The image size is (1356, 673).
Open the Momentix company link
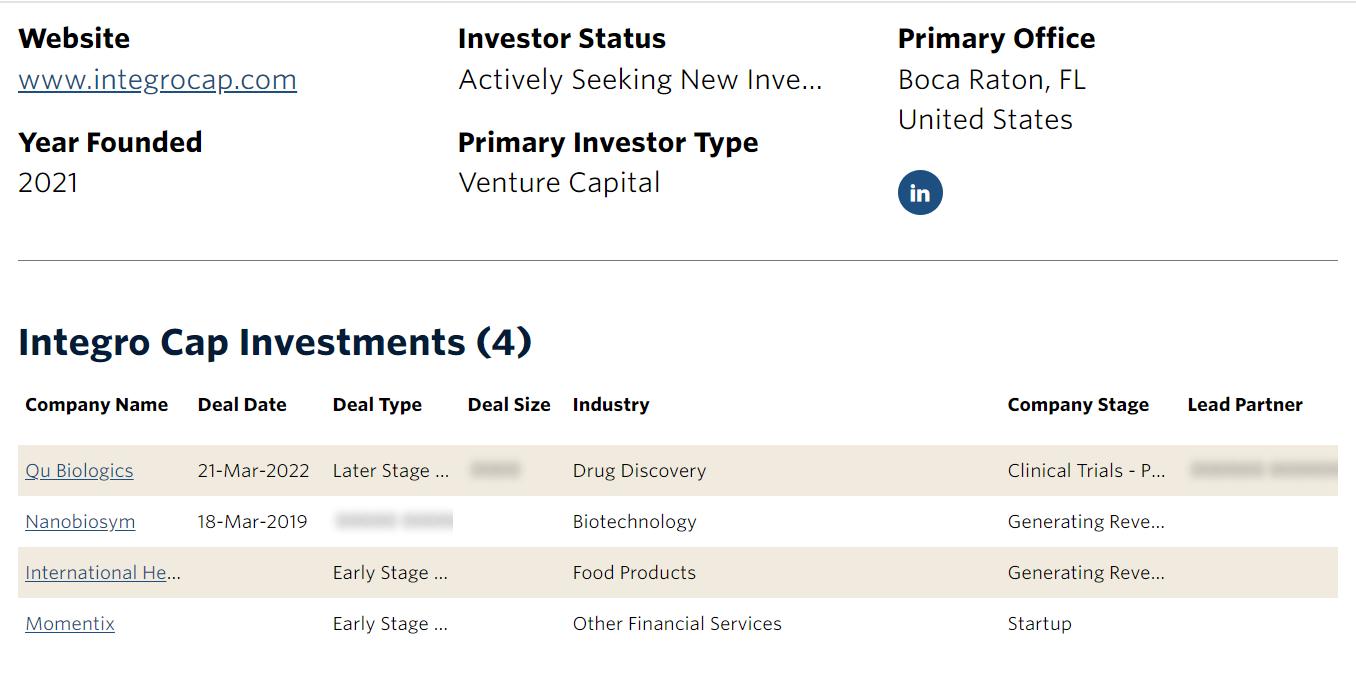[70, 624]
